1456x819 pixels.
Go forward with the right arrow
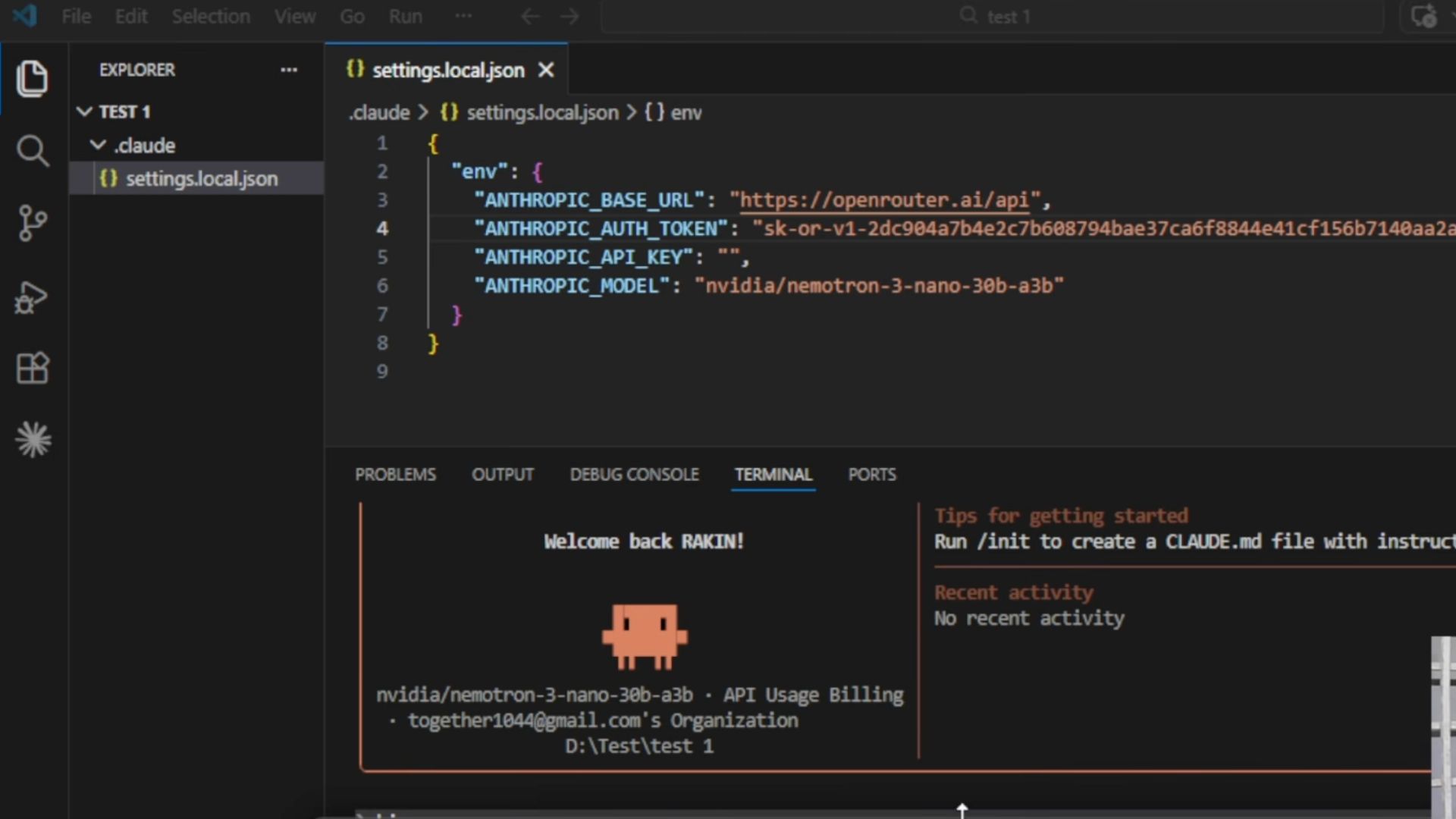coord(570,17)
